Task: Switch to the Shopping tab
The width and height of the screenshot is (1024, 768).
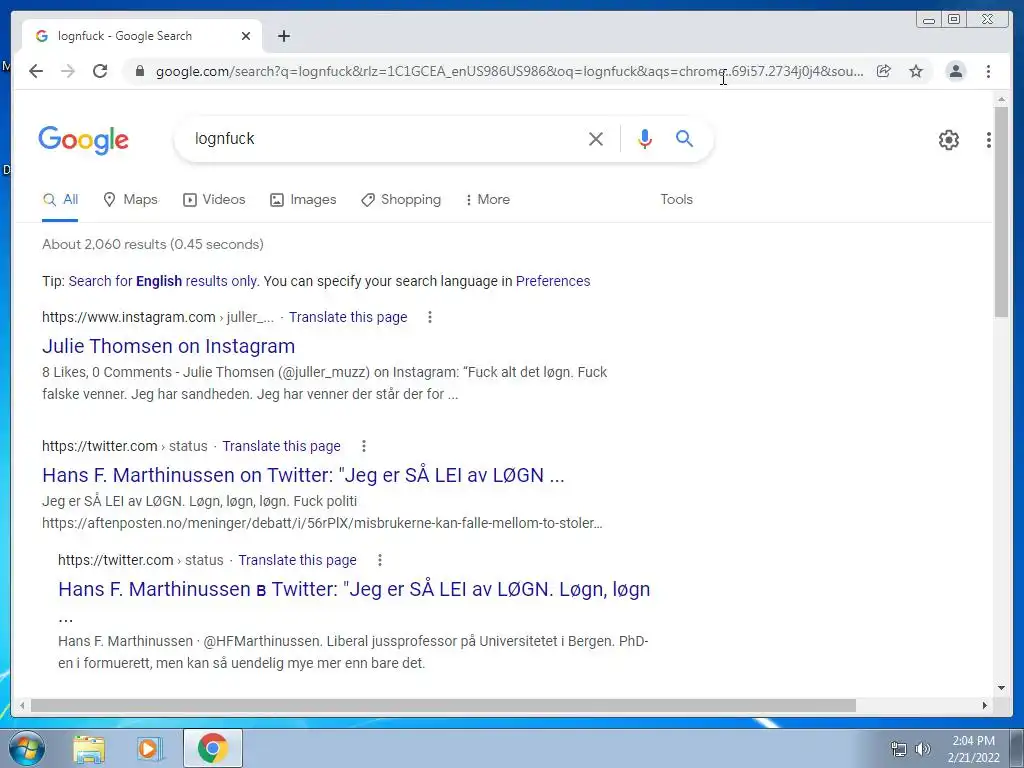Action: point(401,200)
